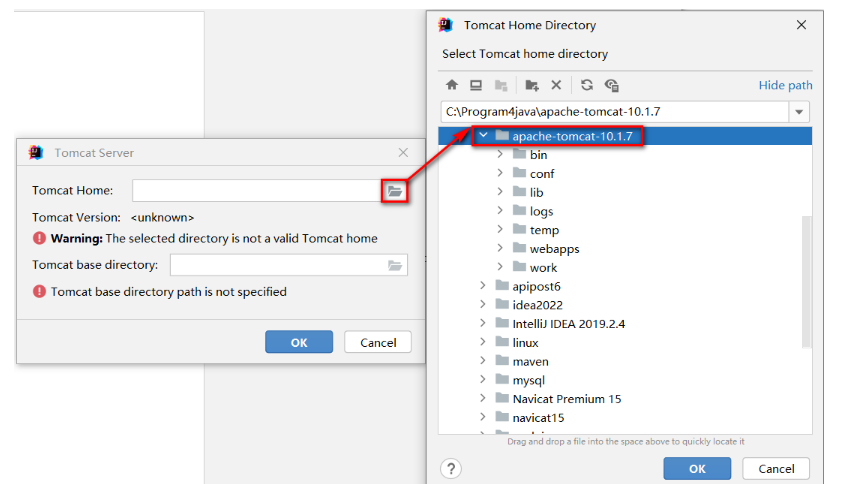Expand the lib folder
The width and height of the screenshot is (859, 484).
pyautogui.click(x=500, y=192)
